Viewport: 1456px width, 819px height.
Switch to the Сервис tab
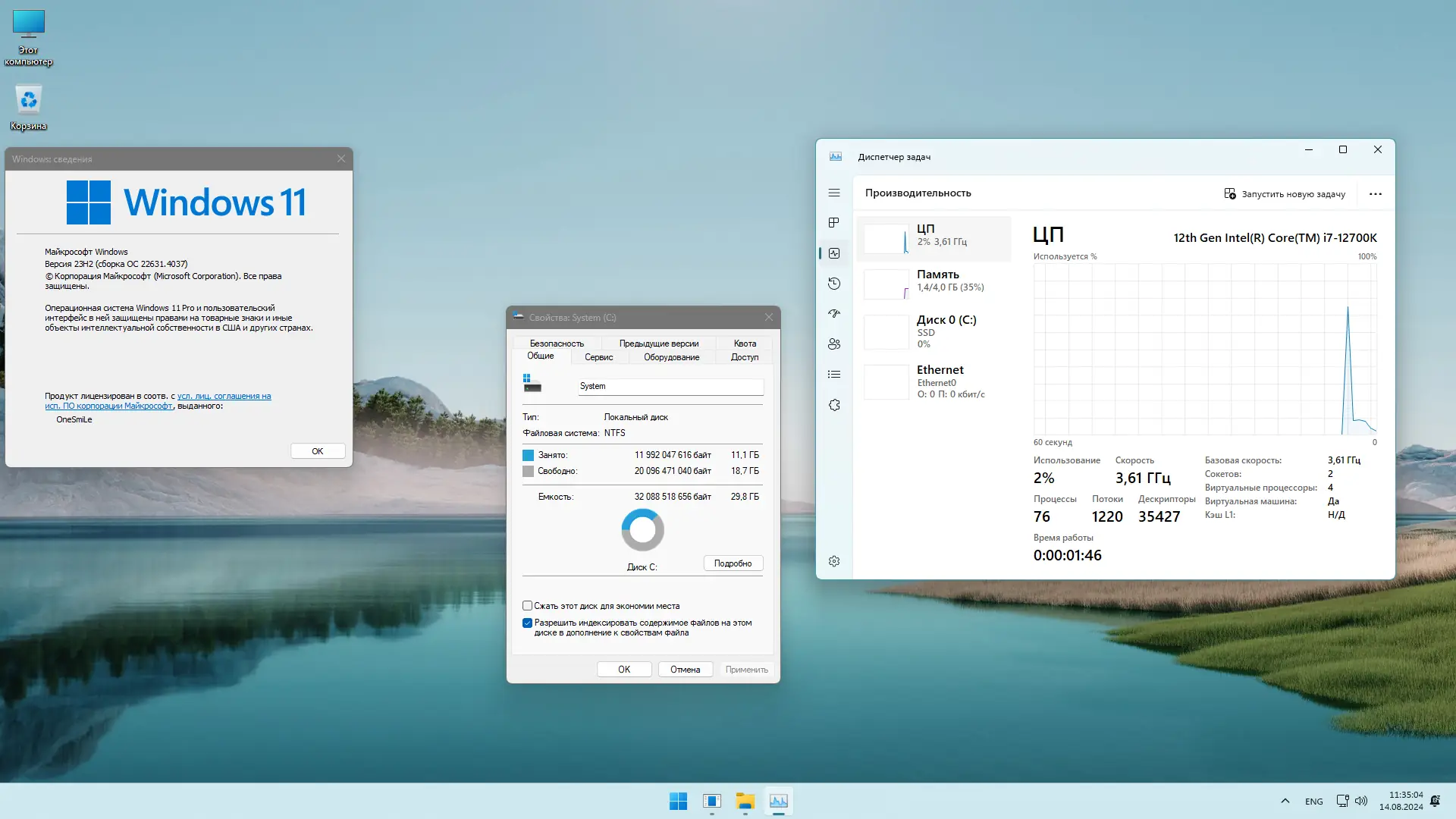(x=598, y=357)
